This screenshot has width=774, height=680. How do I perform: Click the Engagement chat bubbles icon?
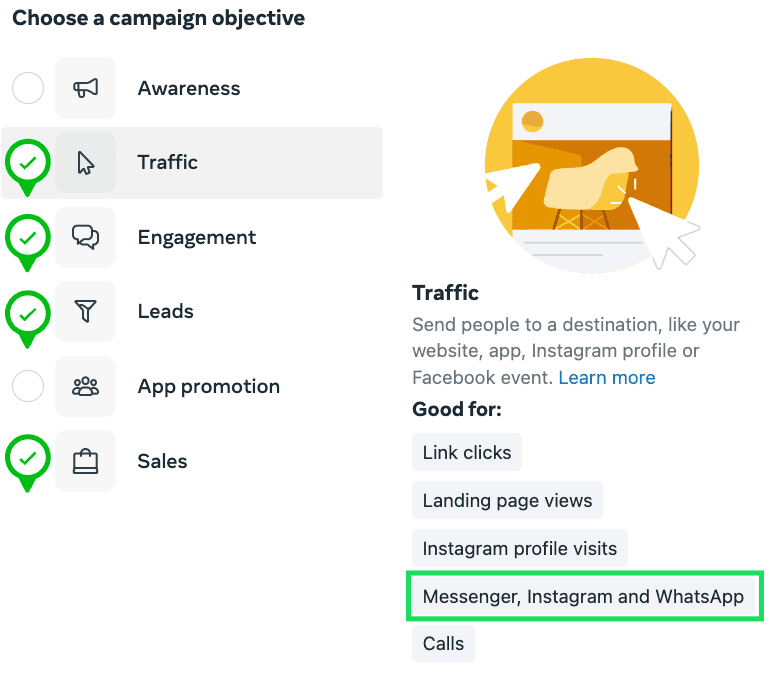pyautogui.click(x=85, y=237)
